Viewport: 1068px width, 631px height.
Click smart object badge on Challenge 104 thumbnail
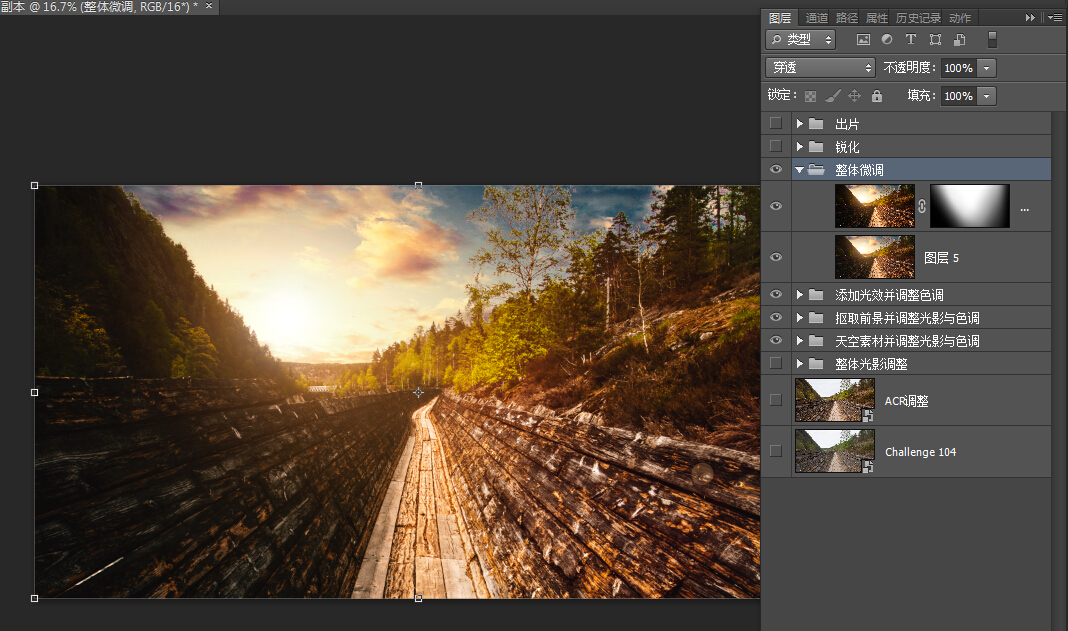point(868,467)
